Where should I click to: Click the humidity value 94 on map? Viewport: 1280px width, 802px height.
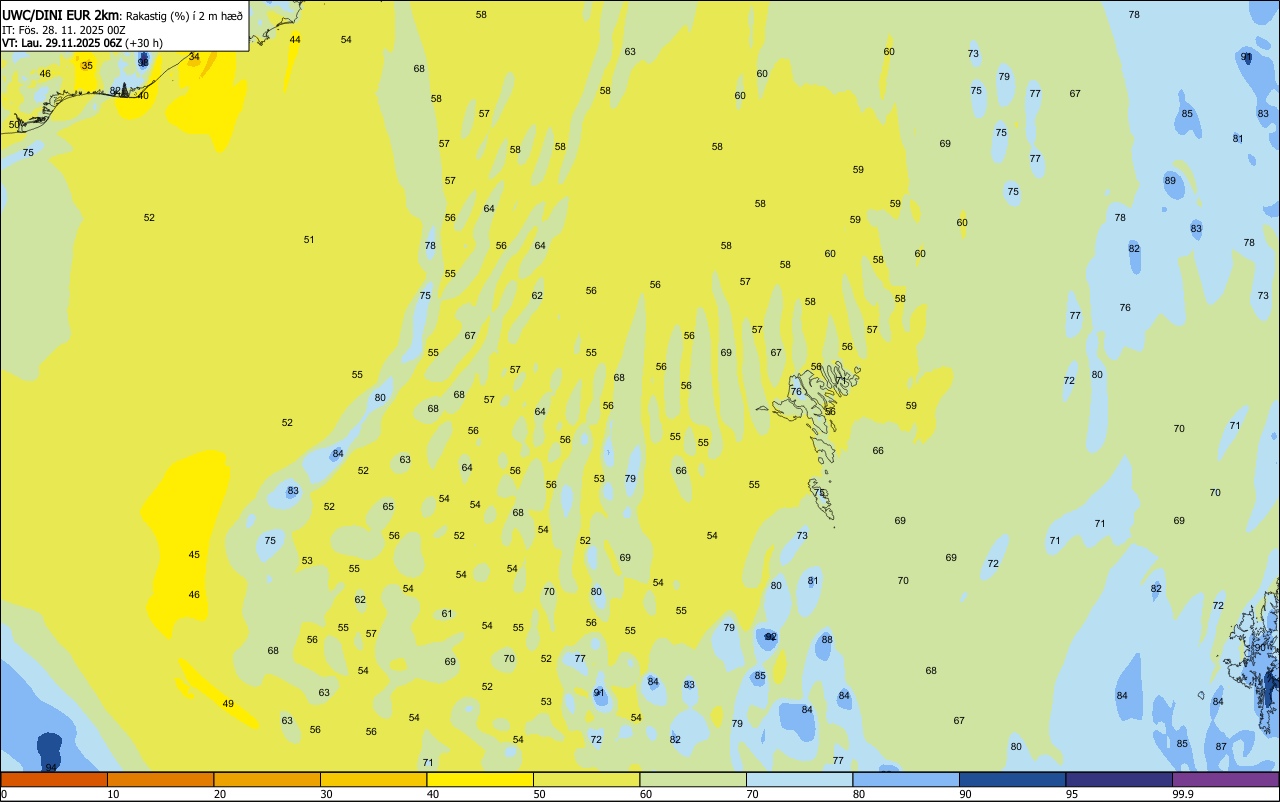click(x=50, y=768)
